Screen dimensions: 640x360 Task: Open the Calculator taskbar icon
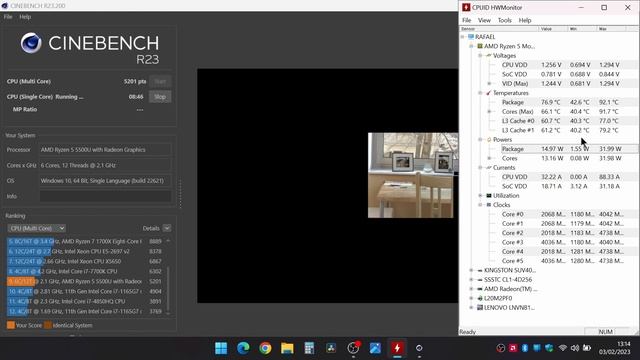coord(309,348)
